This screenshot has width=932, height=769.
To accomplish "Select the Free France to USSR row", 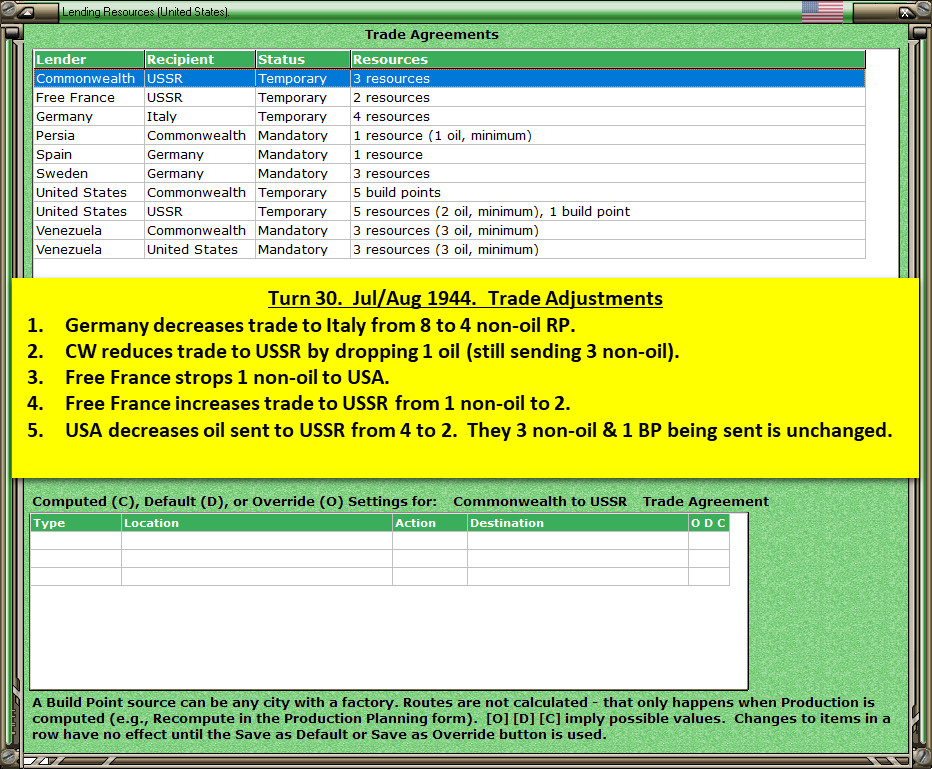I will click(x=449, y=97).
